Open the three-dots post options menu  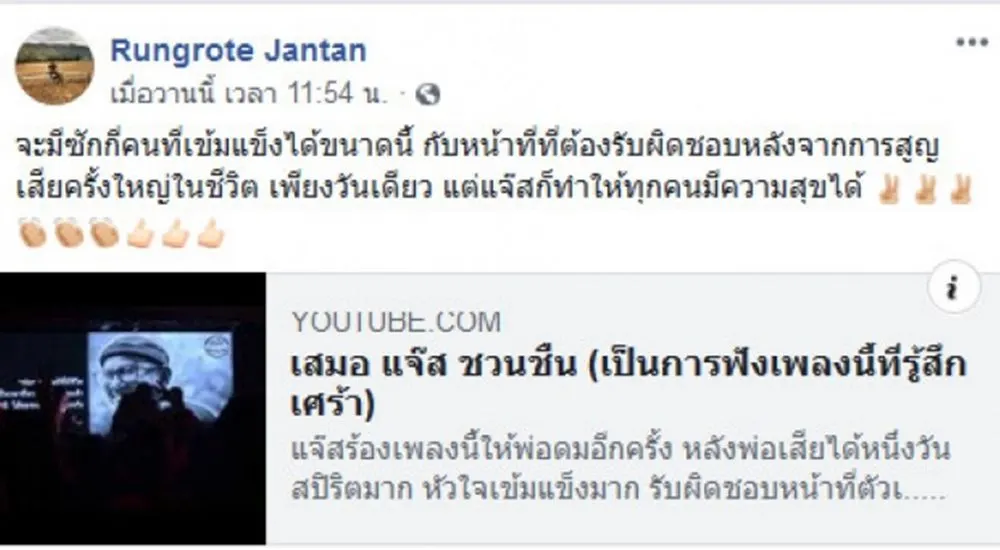pos(971,43)
